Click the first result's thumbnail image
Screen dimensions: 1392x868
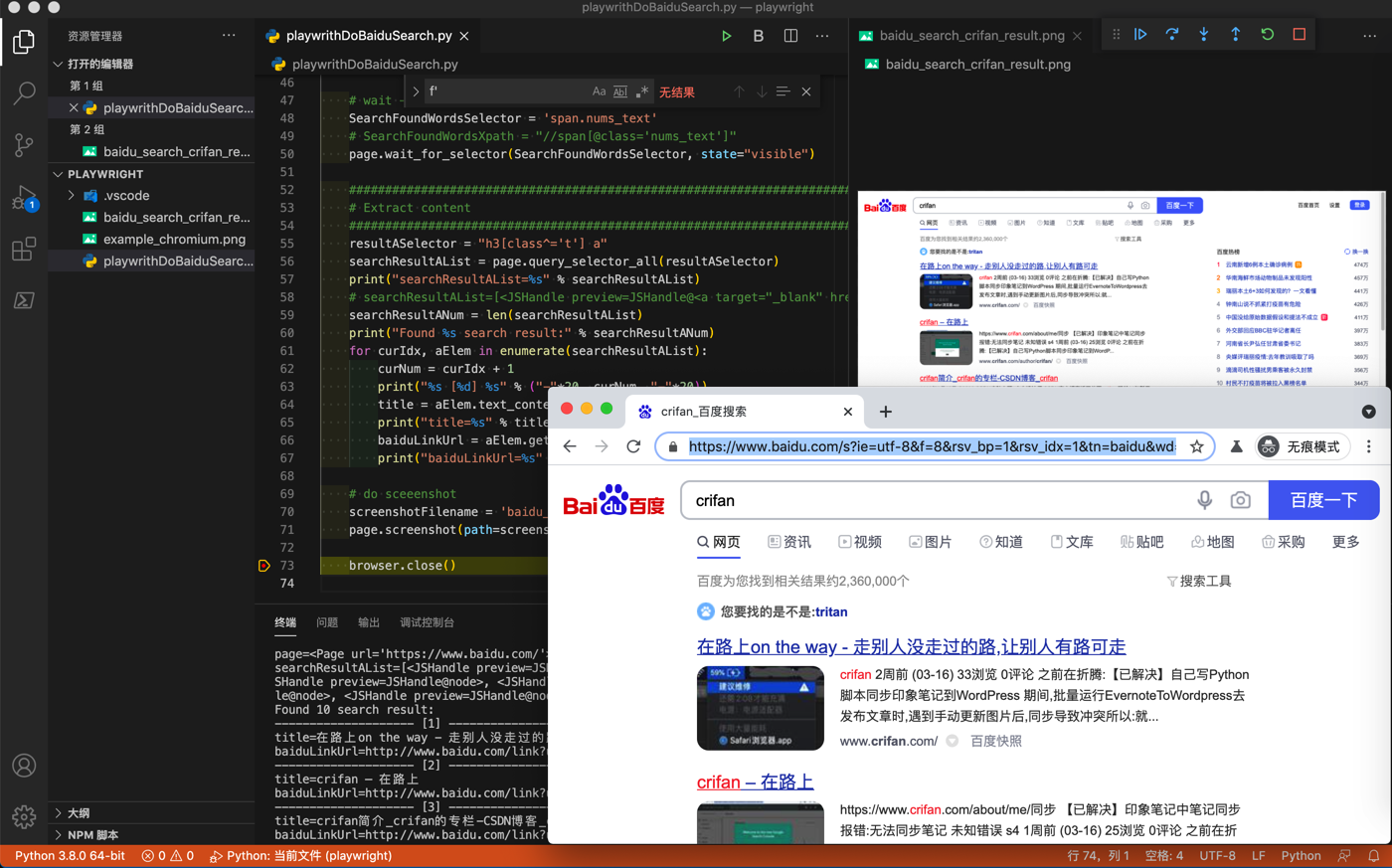[x=761, y=708]
